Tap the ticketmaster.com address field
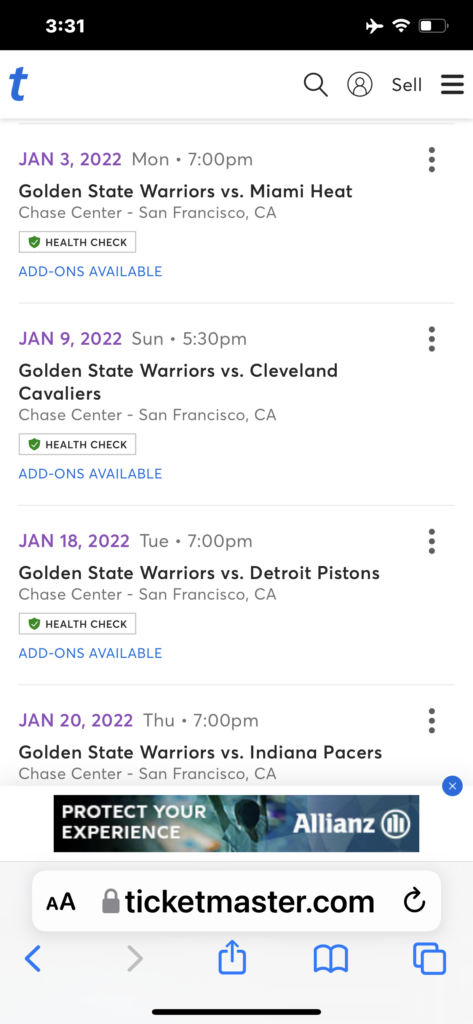This screenshot has width=473, height=1024. click(236, 901)
